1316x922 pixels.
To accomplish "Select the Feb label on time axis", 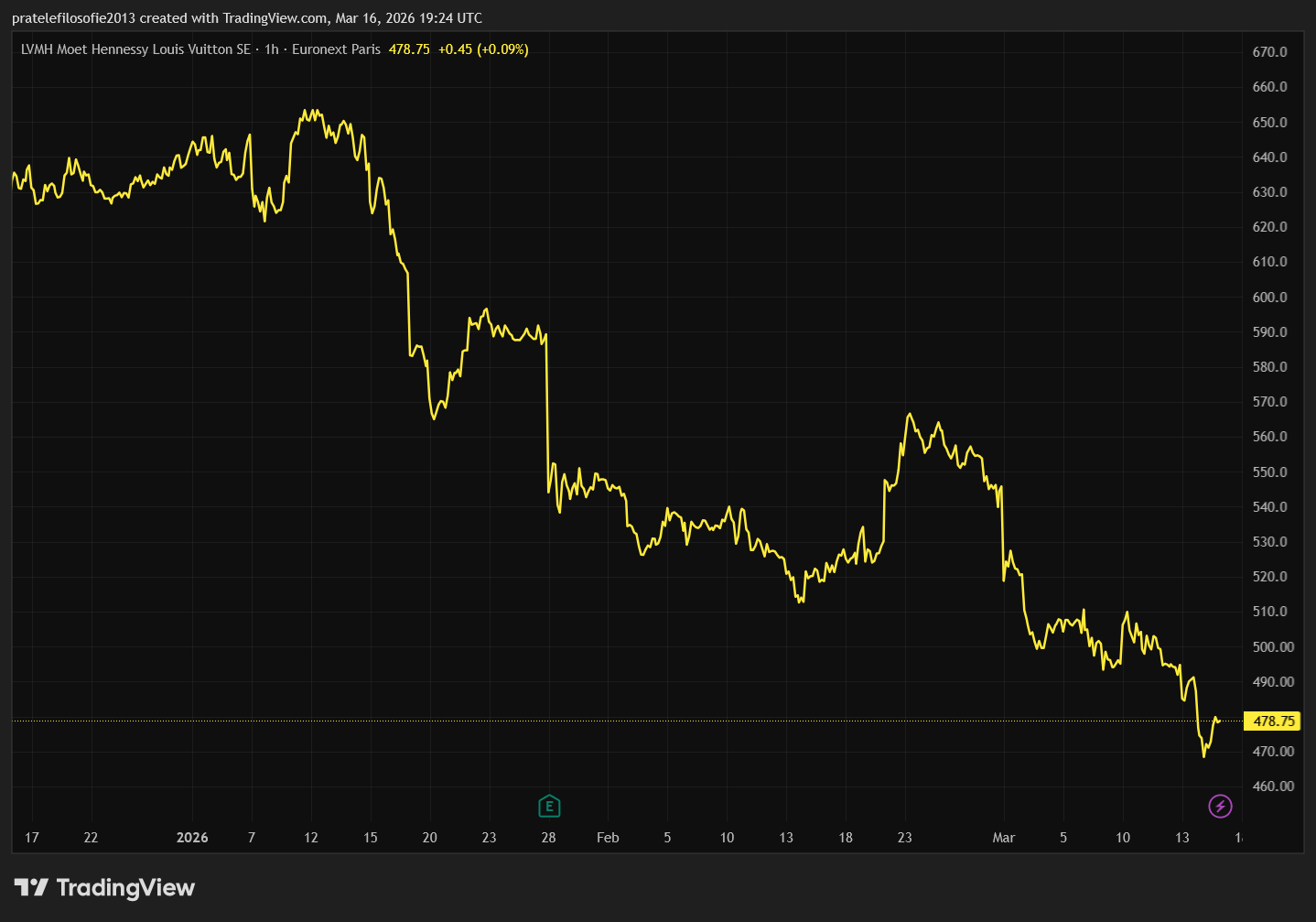I will click(x=608, y=838).
